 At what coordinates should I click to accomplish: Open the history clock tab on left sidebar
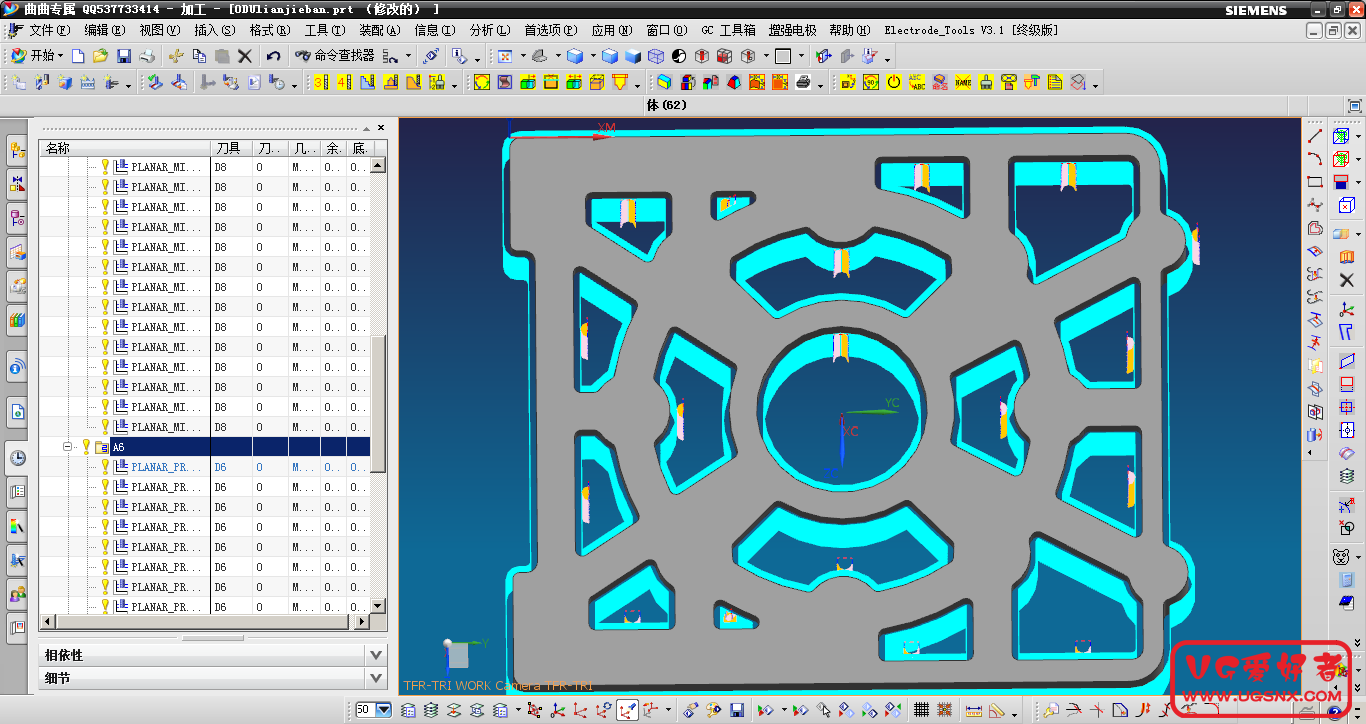tap(17, 458)
